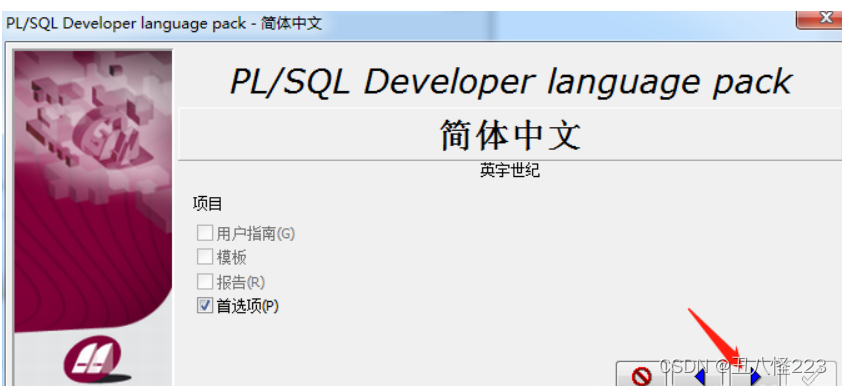Click the red cancel button
This screenshot has width=842, height=386.
click(643, 375)
